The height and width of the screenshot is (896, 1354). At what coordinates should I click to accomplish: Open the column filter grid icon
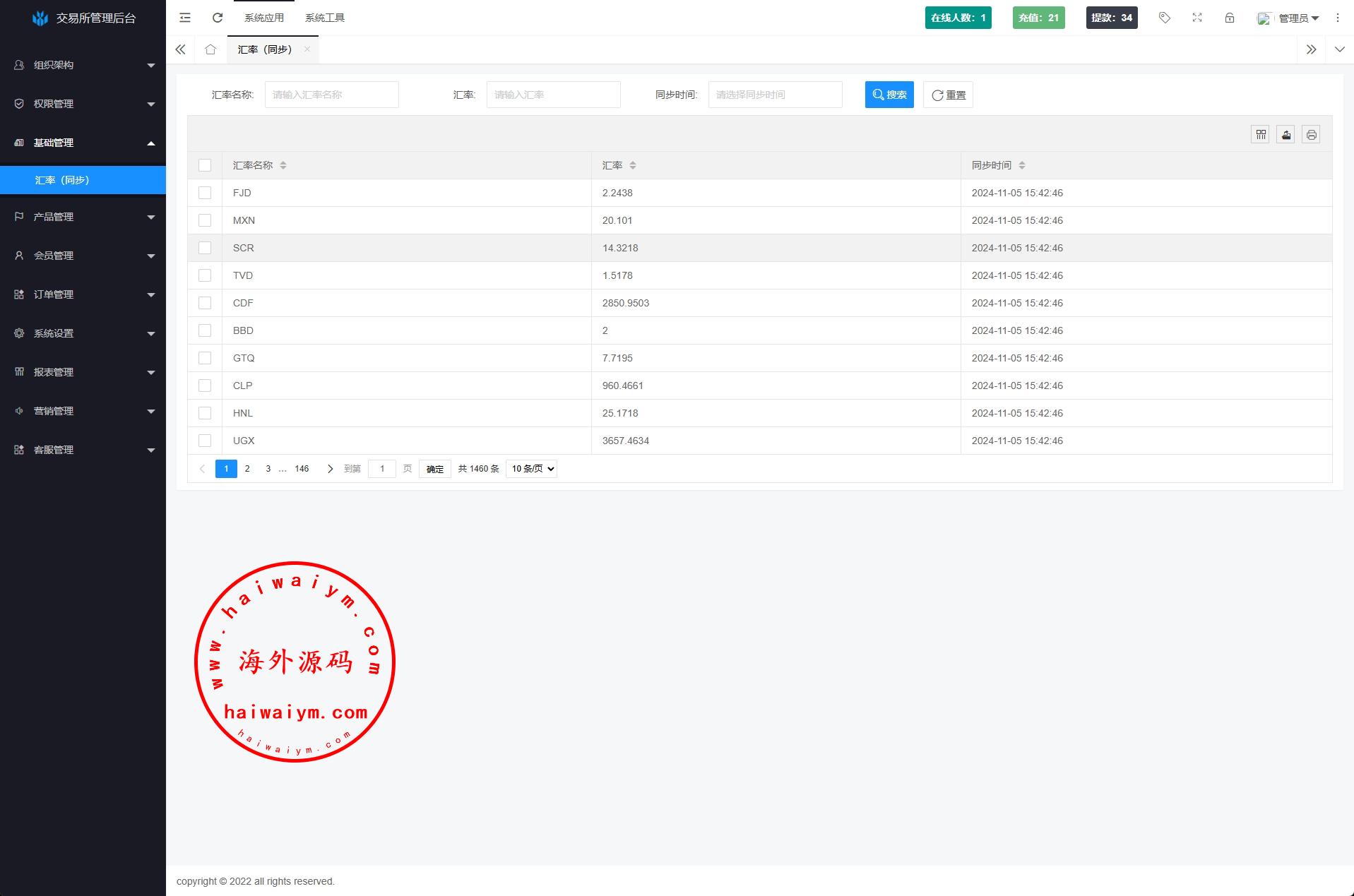(x=1261, y=134)
